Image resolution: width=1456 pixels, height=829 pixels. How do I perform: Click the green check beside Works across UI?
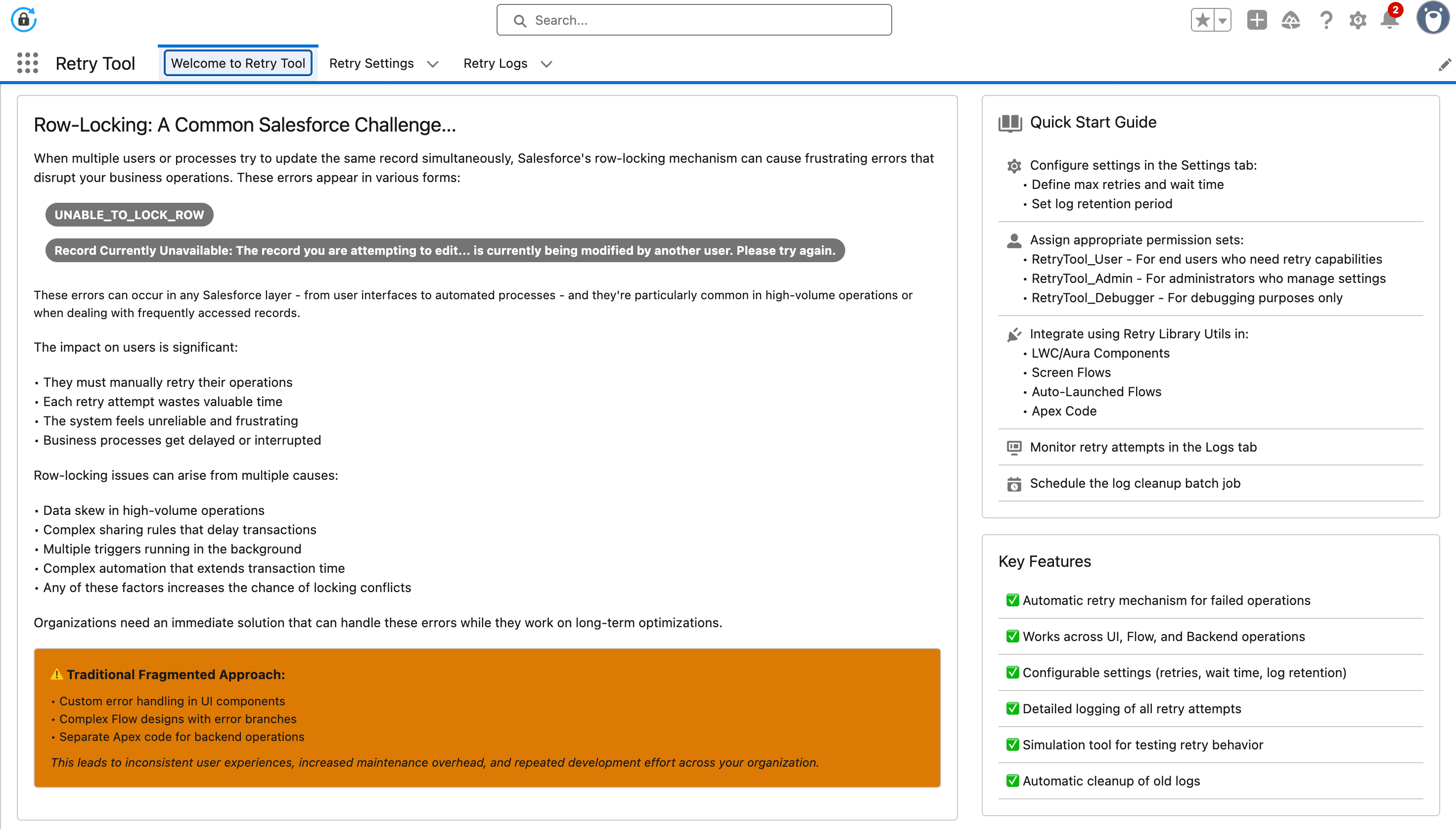[x=1012, y=636]
